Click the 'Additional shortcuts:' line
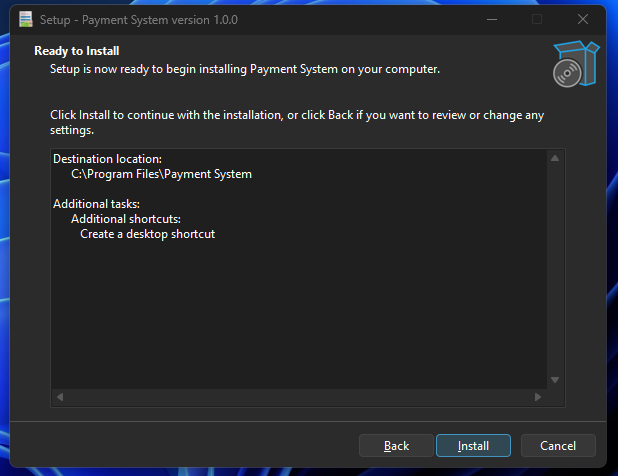 click(125, 219)
